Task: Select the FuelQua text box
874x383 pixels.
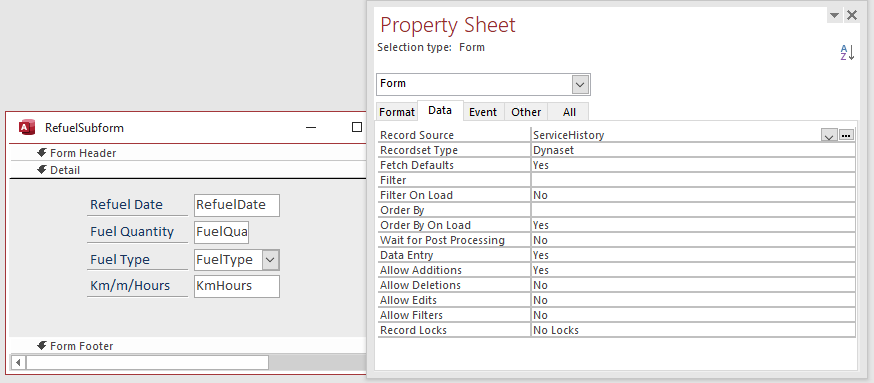Action: pyautogui.click(x=221, y=232)
